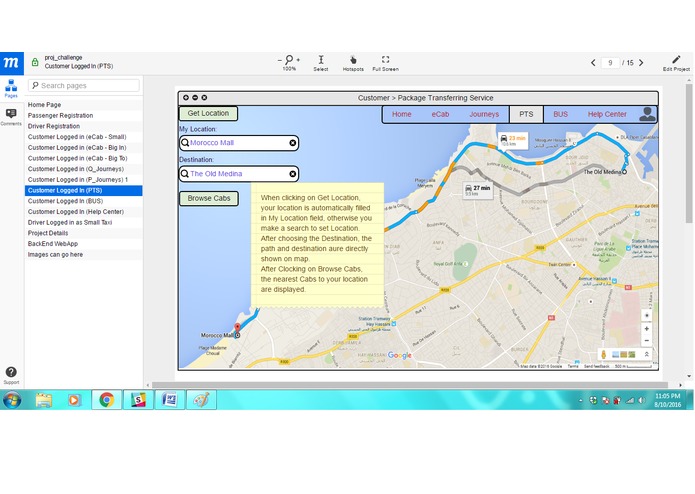This screenshot has width=695, height=494.
Task: Click the Search pages field
Action: point(84,86)
